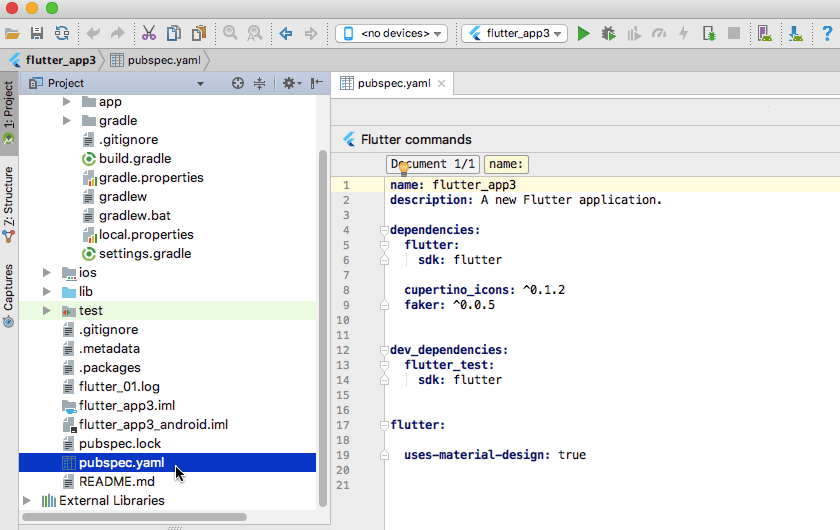Toggle the 1: Project side tab
Image resolution: width=840 pixels, height=530 pixels.
[9, 113]
